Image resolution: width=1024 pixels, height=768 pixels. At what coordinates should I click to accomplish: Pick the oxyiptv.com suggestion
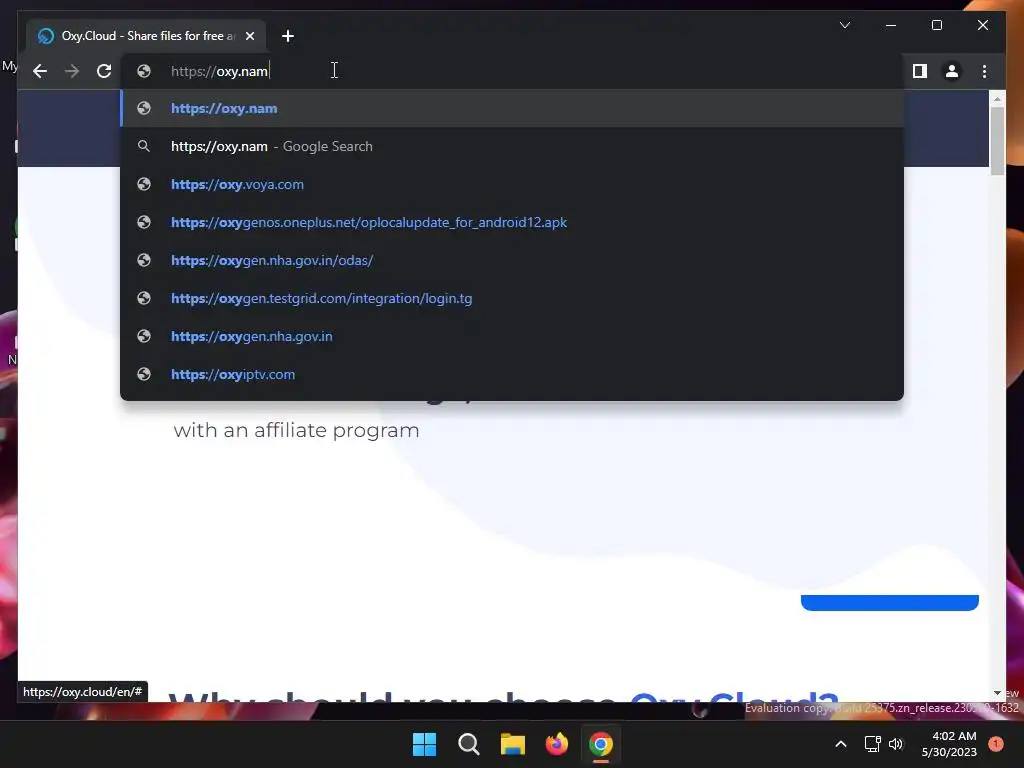tap(512, 374)
